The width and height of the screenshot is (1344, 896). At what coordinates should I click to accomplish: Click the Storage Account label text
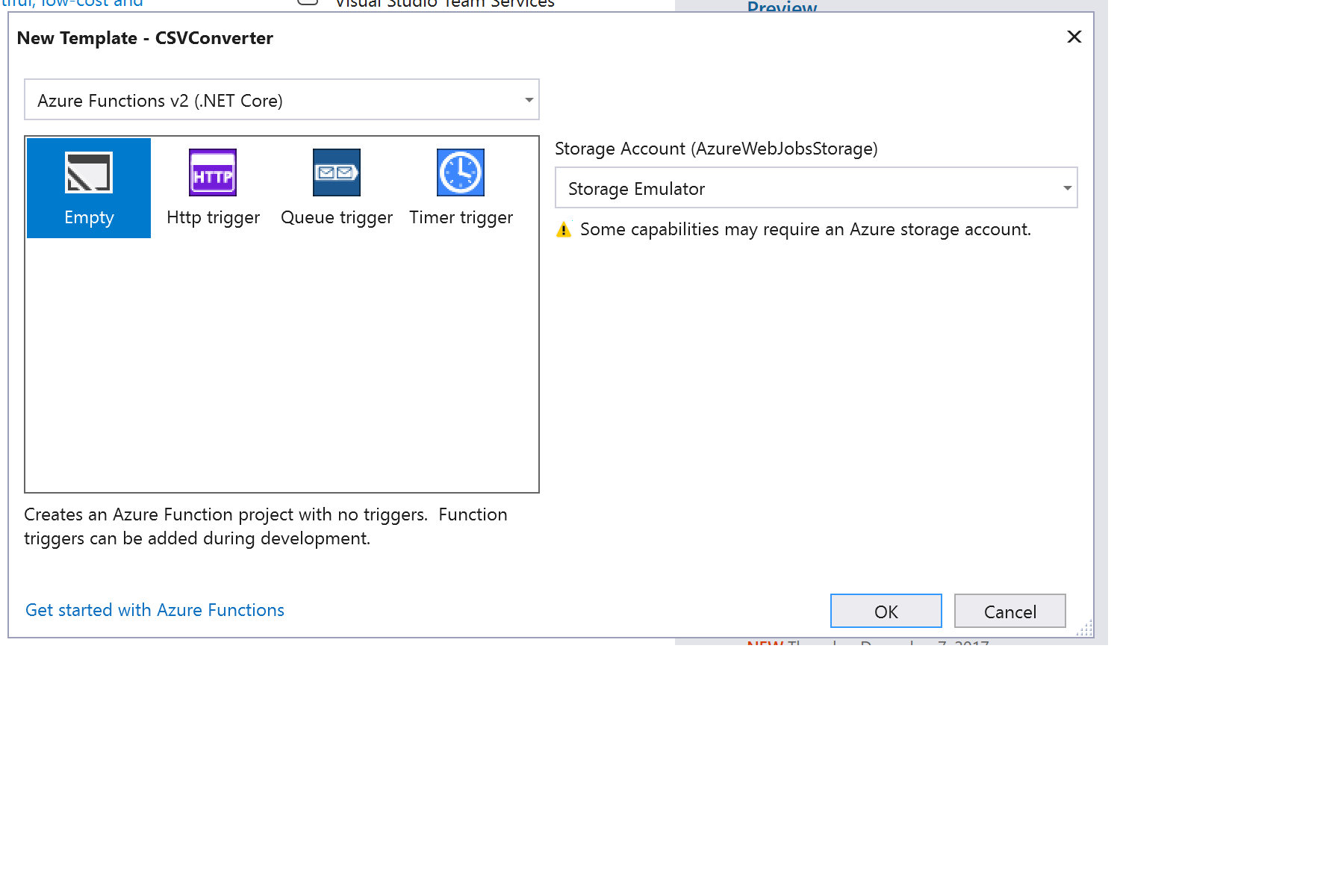pyautogui.click(x=716, y=149)
